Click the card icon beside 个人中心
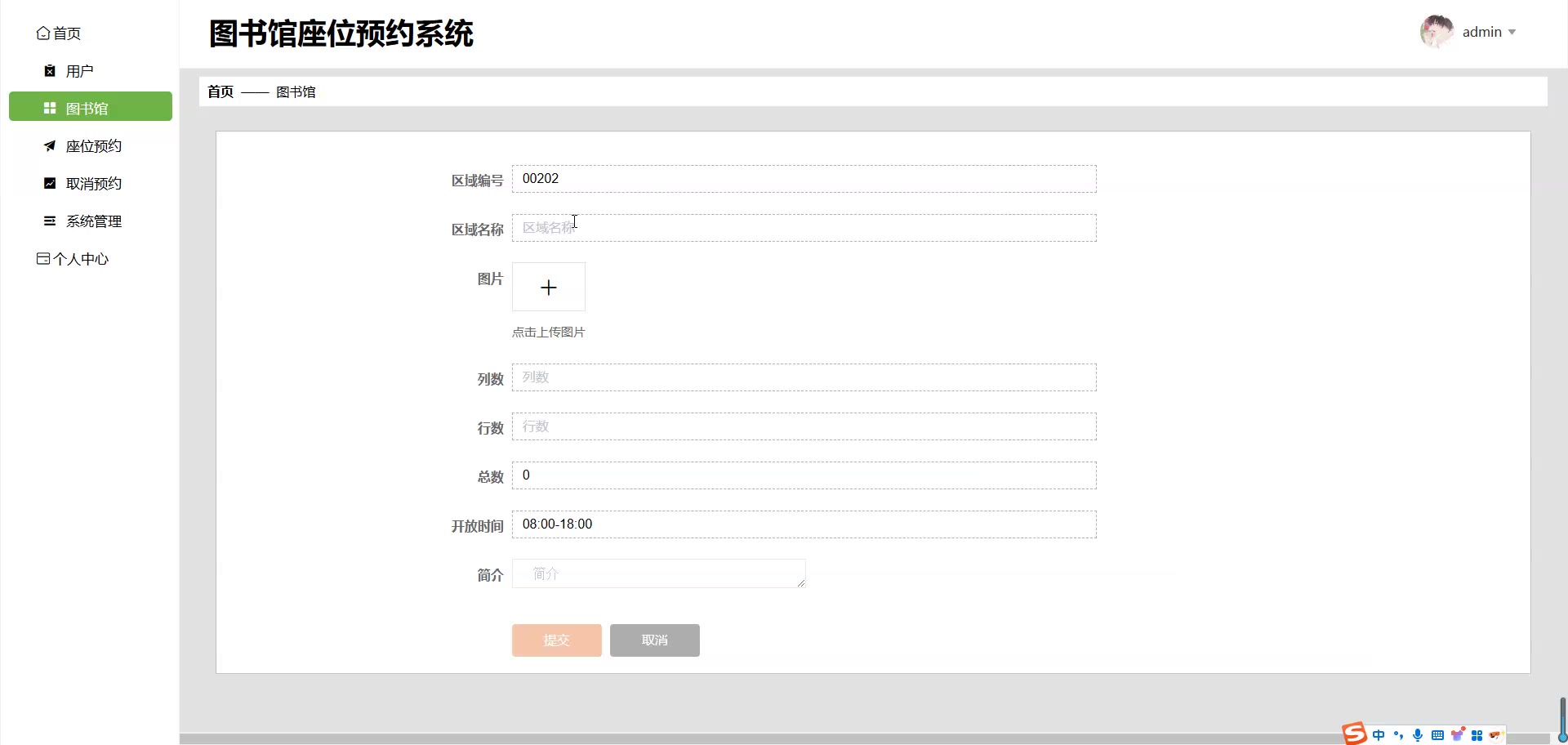Screen dimensions: 1568x745 [43, 259]
